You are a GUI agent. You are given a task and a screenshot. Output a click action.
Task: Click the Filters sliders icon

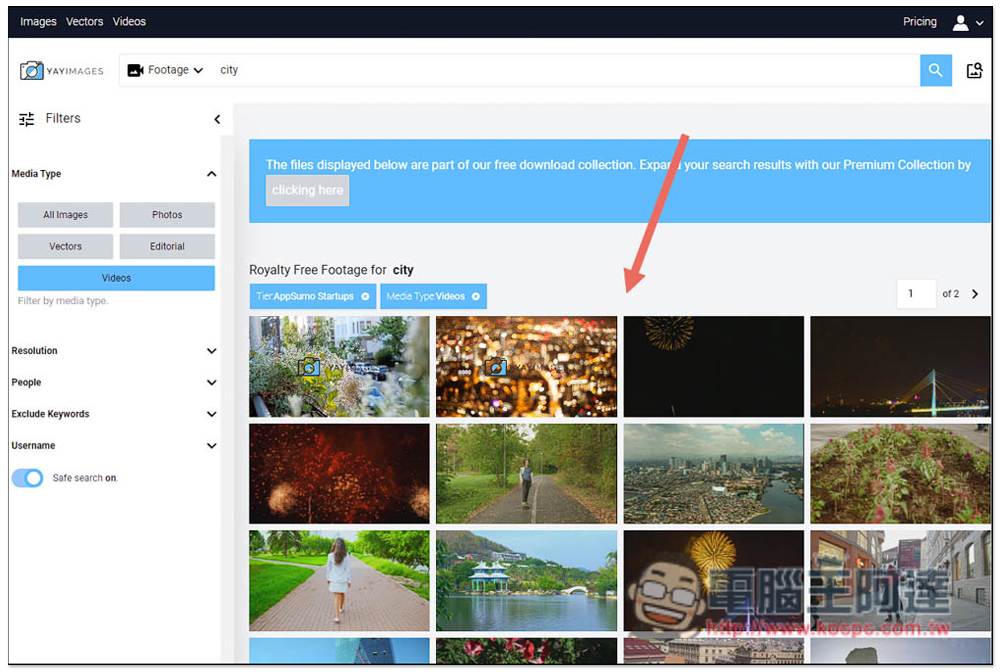[27, 119]
